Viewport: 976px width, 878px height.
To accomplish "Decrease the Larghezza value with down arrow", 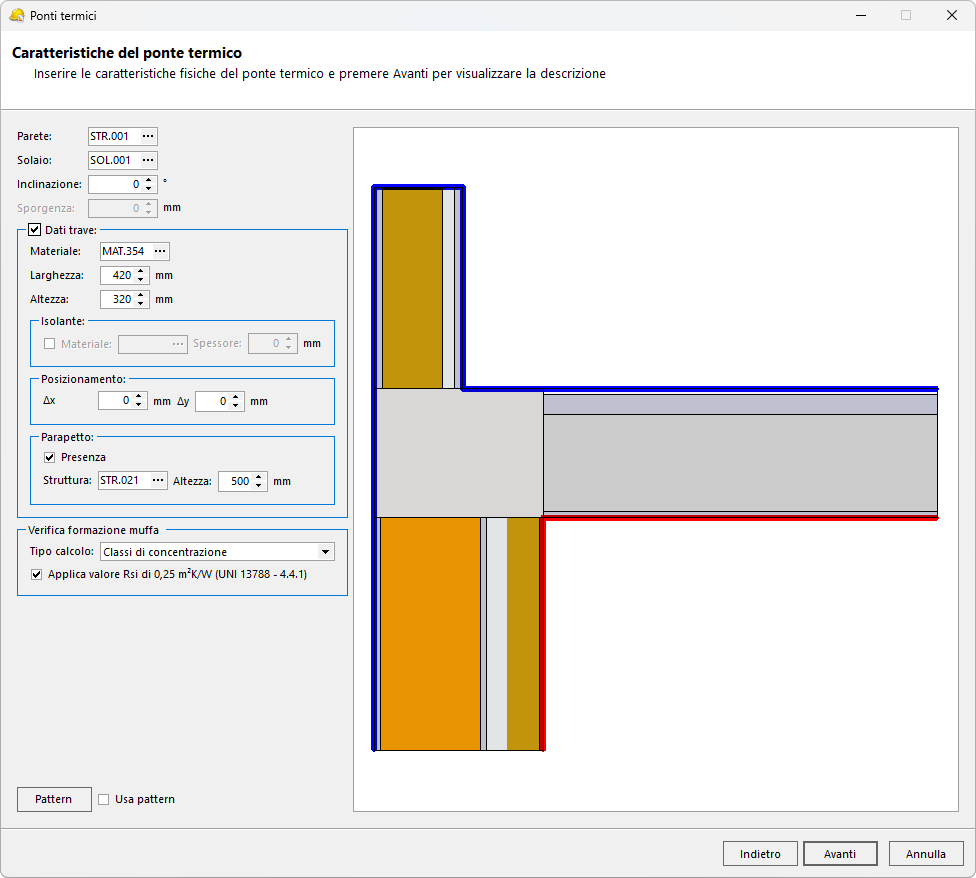I will [x=141, y=279].
